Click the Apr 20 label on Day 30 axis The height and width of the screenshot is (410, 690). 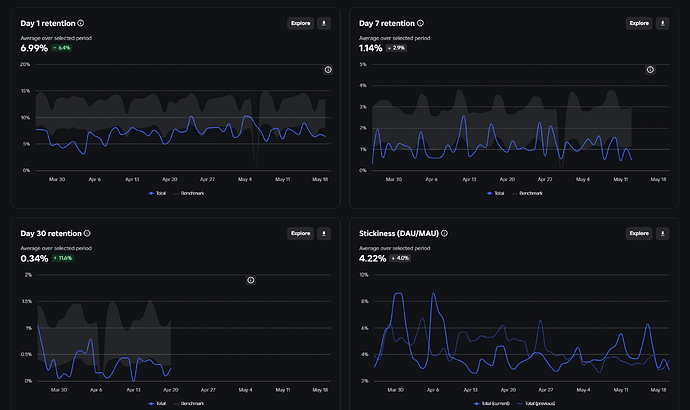click(x=171, y=390)
